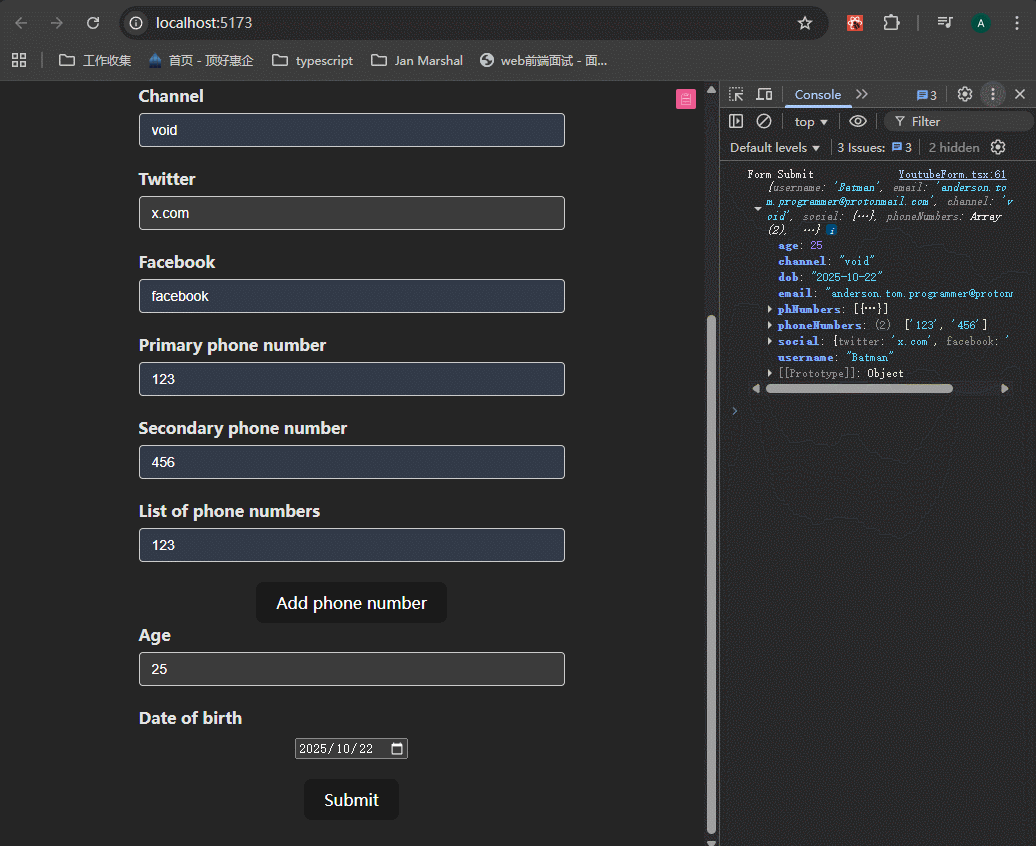
Task: Toggle the device toolbar icon
Action: pyautogui.click(x=764, y=94)
